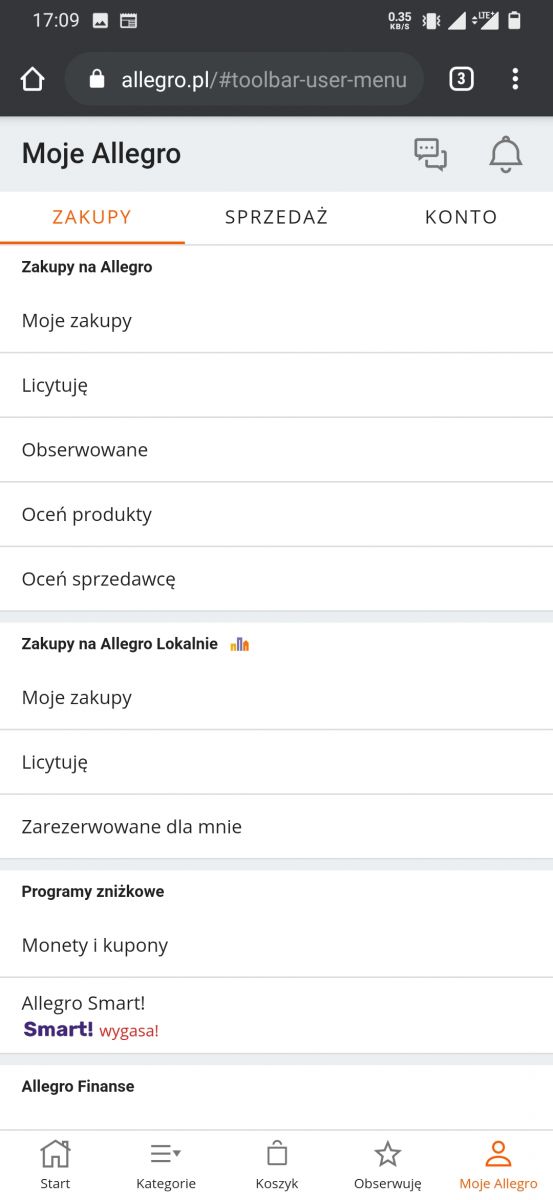Viewport: 553px width, 1200px height.
Task: Switch to the KONTO tab
Action: pos(461,217)
